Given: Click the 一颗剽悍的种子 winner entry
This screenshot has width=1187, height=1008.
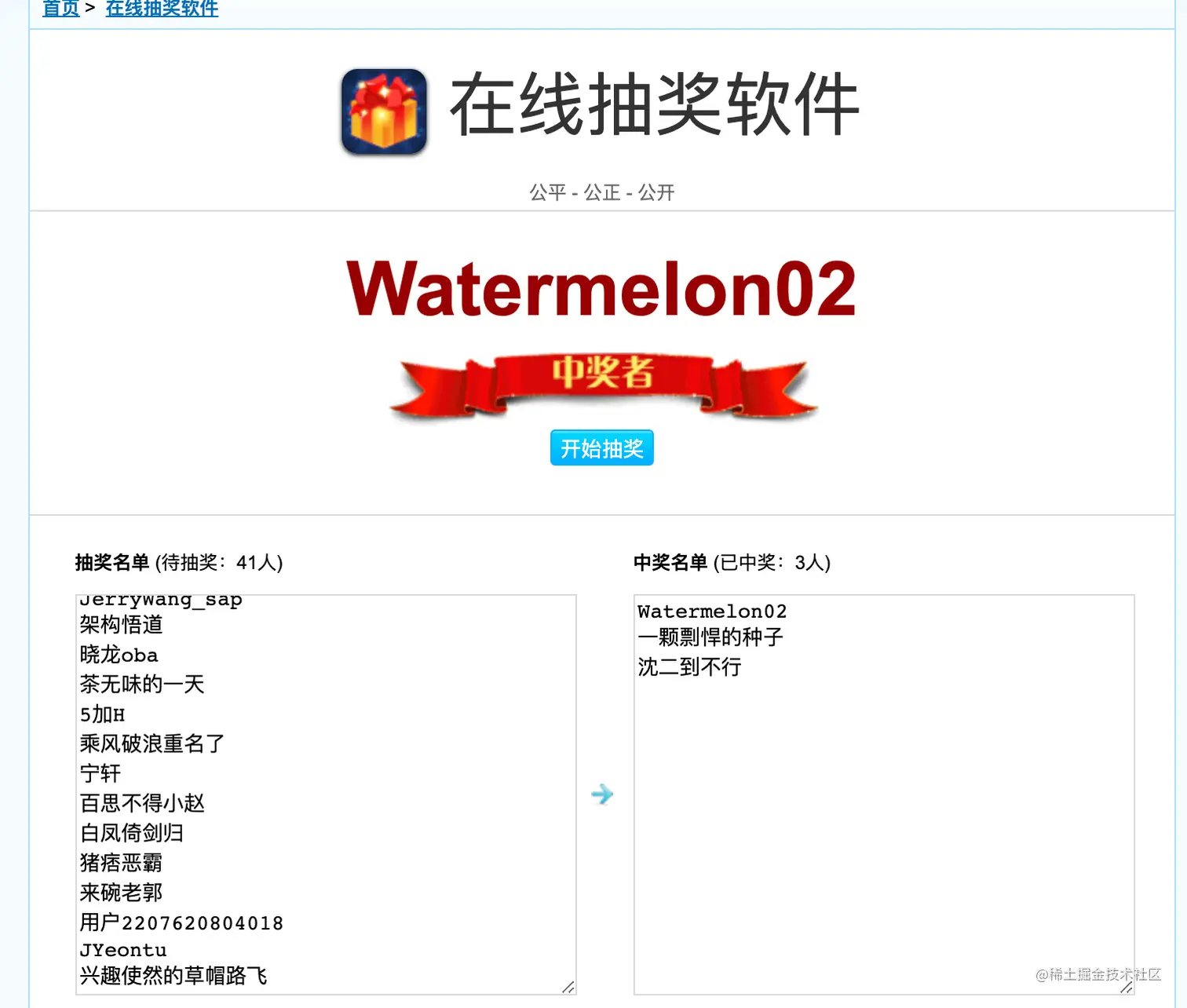Looking at the screenshot, I should pyautogui.click(x=710, y=637).
